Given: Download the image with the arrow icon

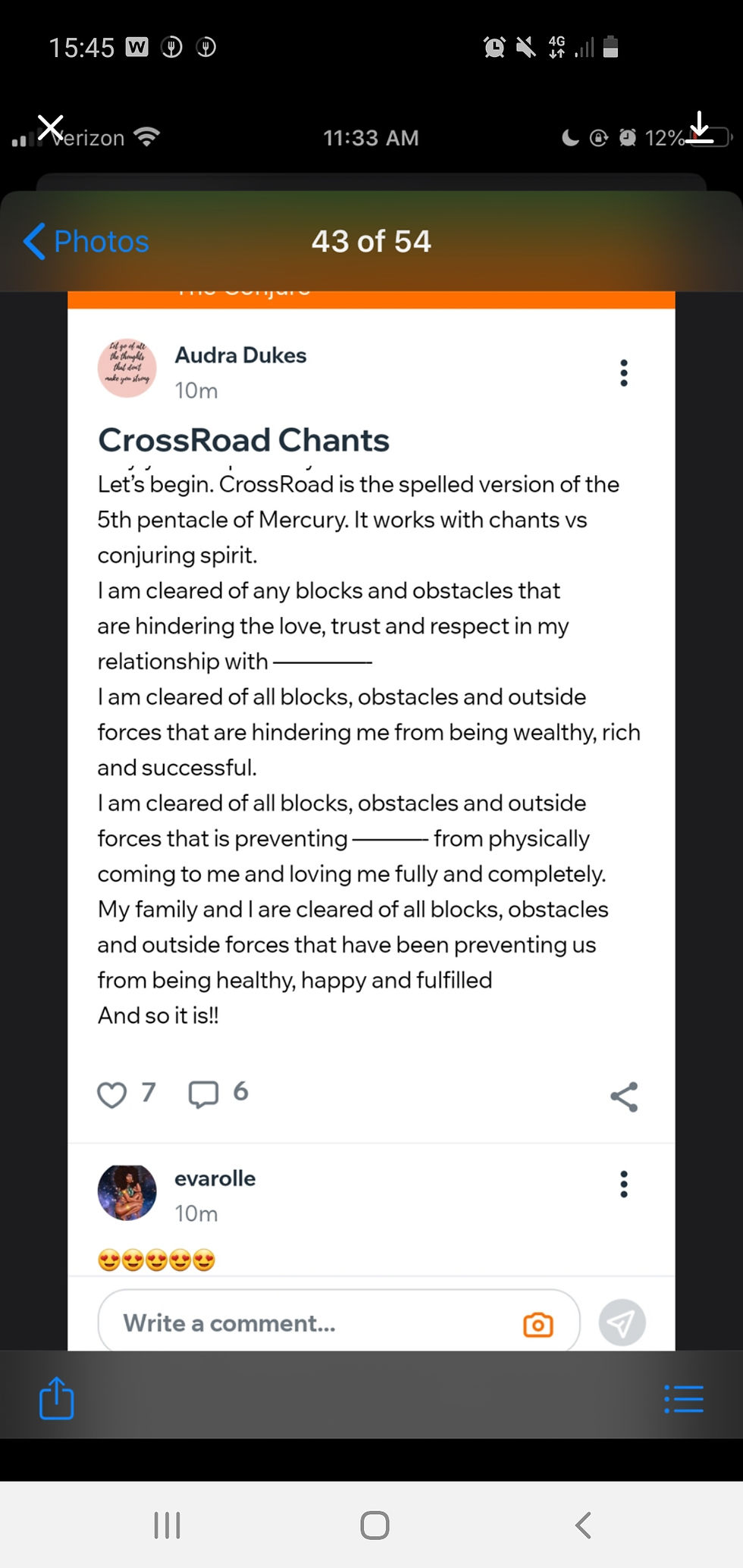Looking at the screenshot, I should (700, 127).
